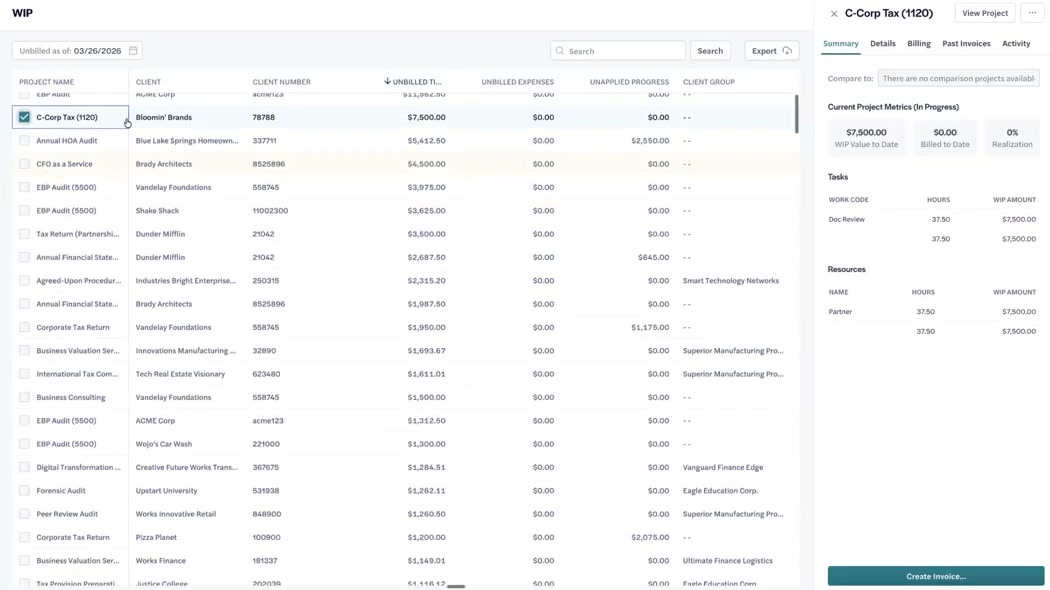Open the more options ellipsis menu

(1032, 13)
